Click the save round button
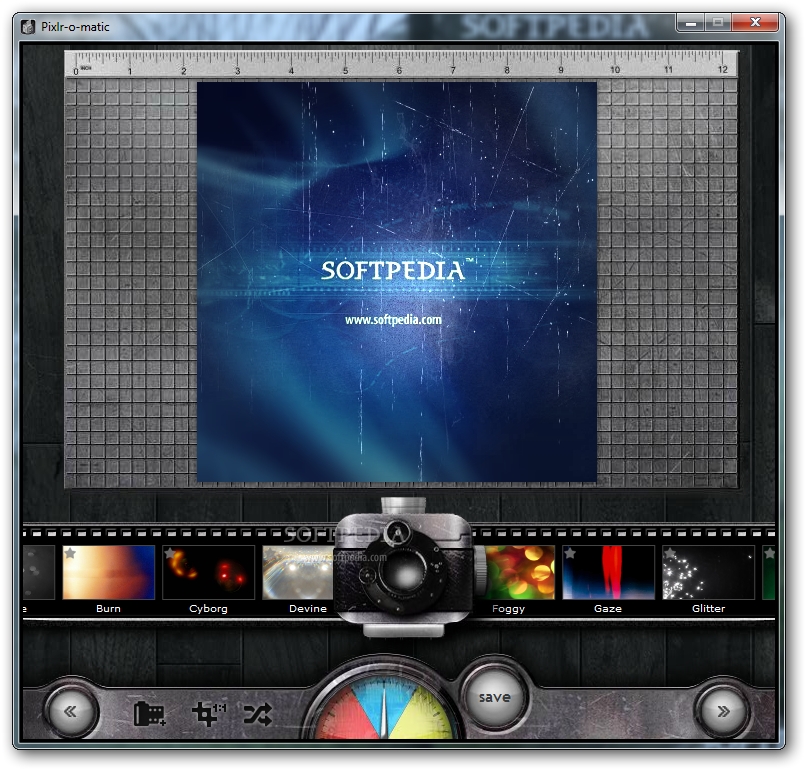The image size is (806, 770). coord(494,698)
